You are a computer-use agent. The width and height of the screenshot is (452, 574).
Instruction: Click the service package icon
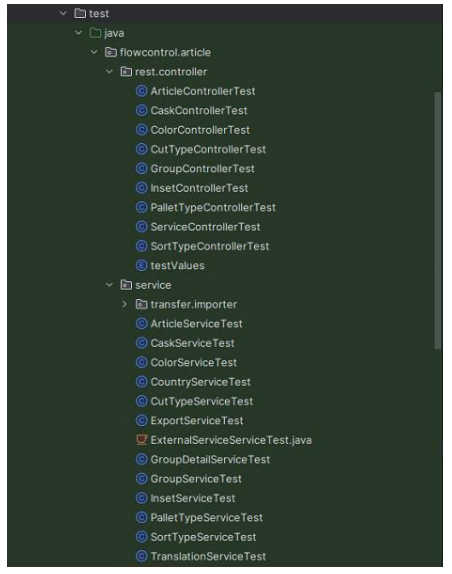tap(126, 285)
